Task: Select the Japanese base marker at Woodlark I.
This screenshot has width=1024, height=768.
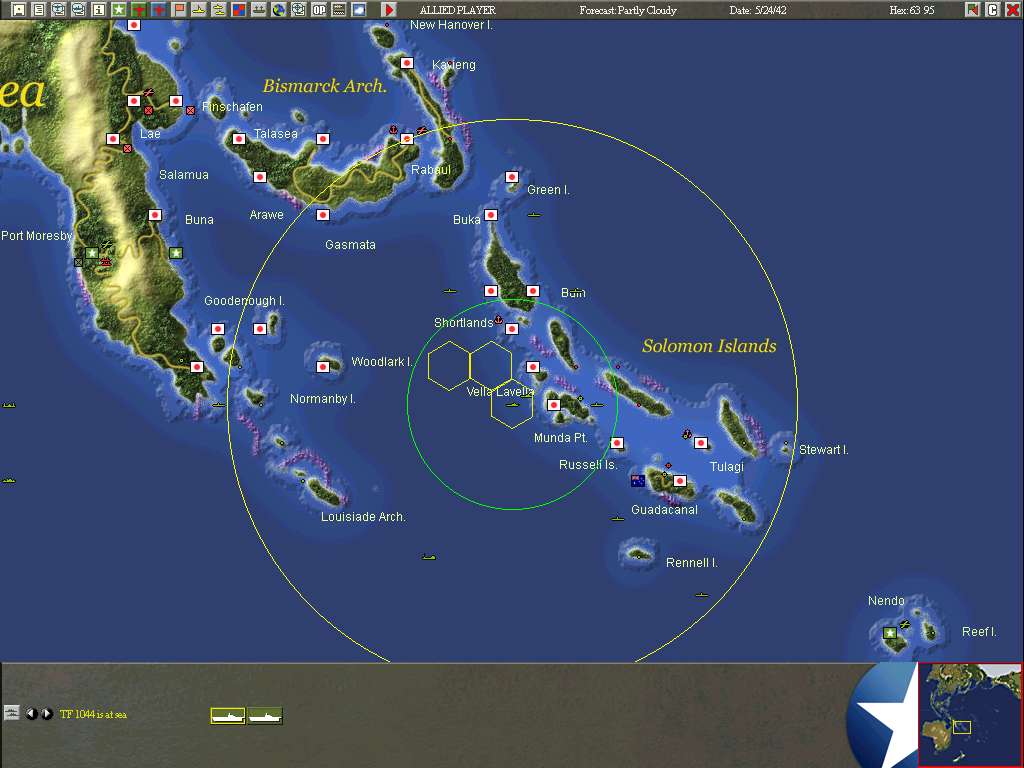Action: 323,367
